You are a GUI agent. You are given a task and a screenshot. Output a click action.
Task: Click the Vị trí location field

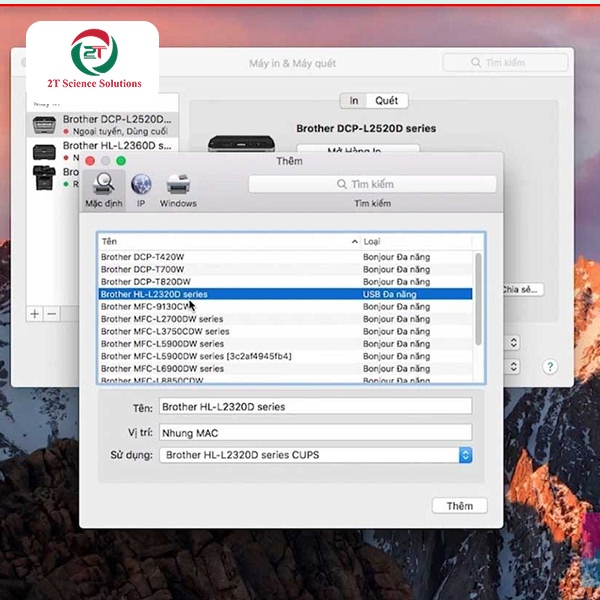(315, 432)
